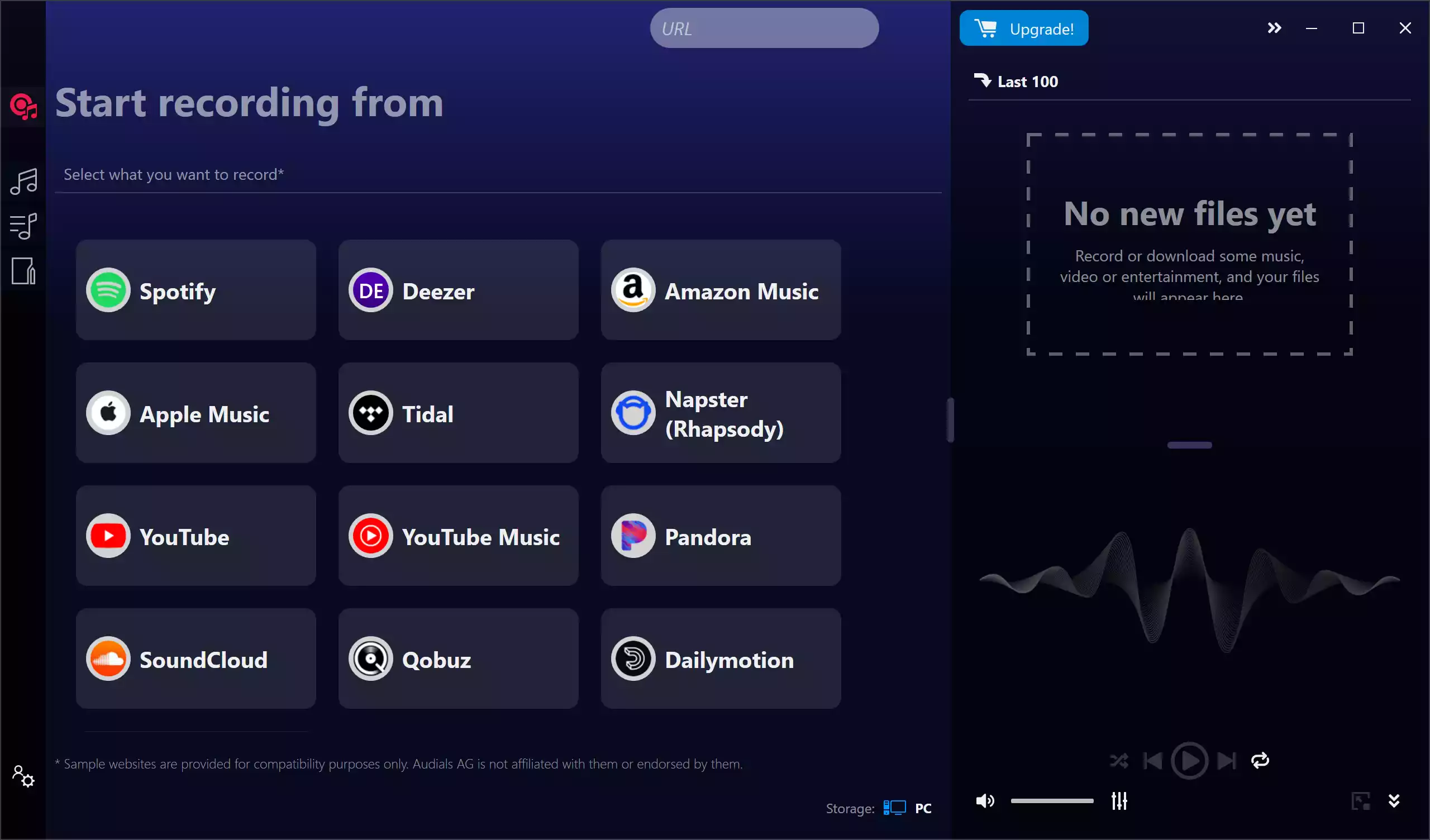This screenshot has width=1430, height=840.
Task: Pick Apple Music tile
Action: pyautogui.click(x=196, y=413)
